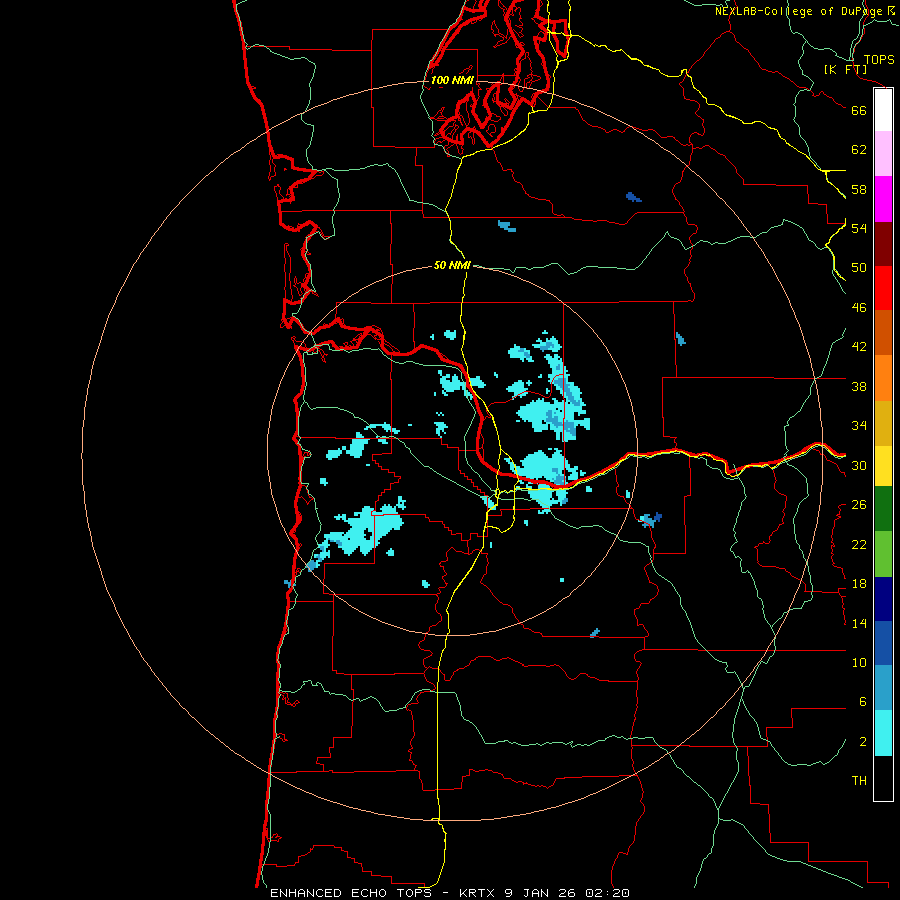Click the light pink 62 kft swatch
900x900 pixels.
pos(883,154)
